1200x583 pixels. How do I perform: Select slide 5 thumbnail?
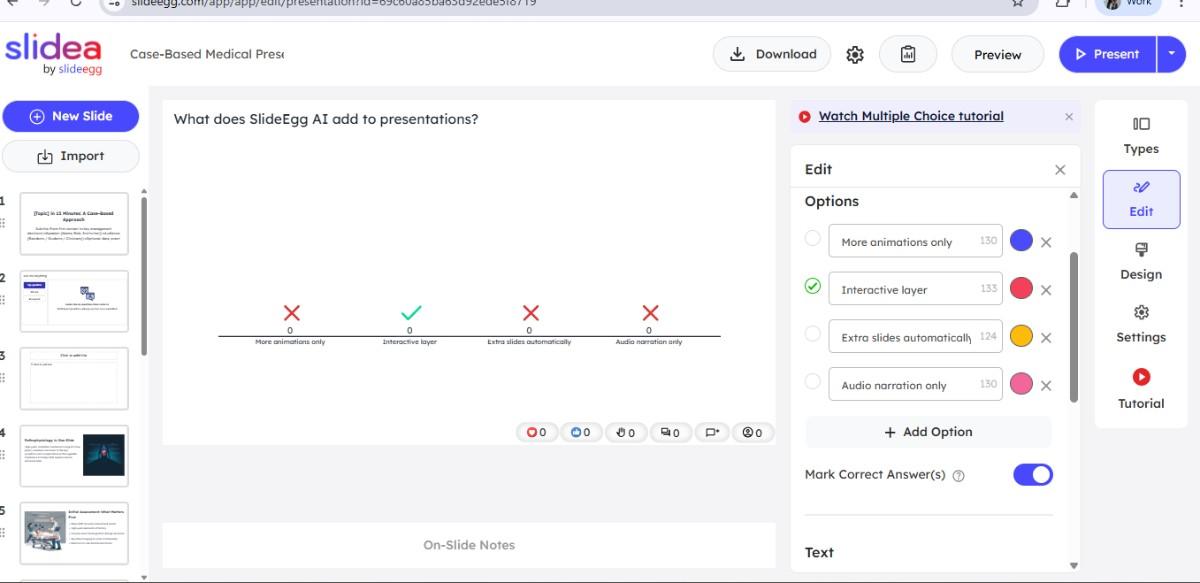[74, 533]
